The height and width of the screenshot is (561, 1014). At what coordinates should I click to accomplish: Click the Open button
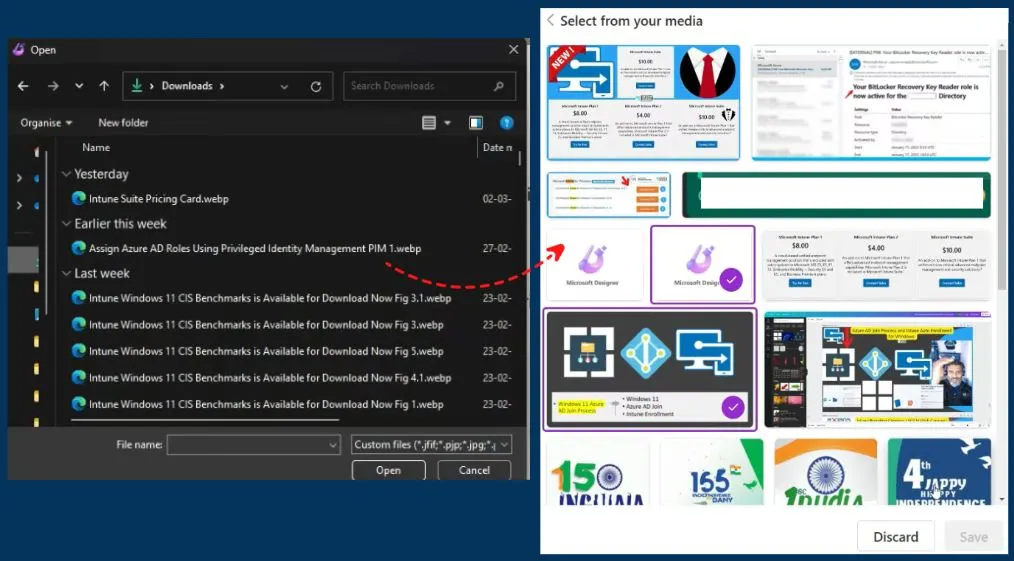[x=388, y=470]
